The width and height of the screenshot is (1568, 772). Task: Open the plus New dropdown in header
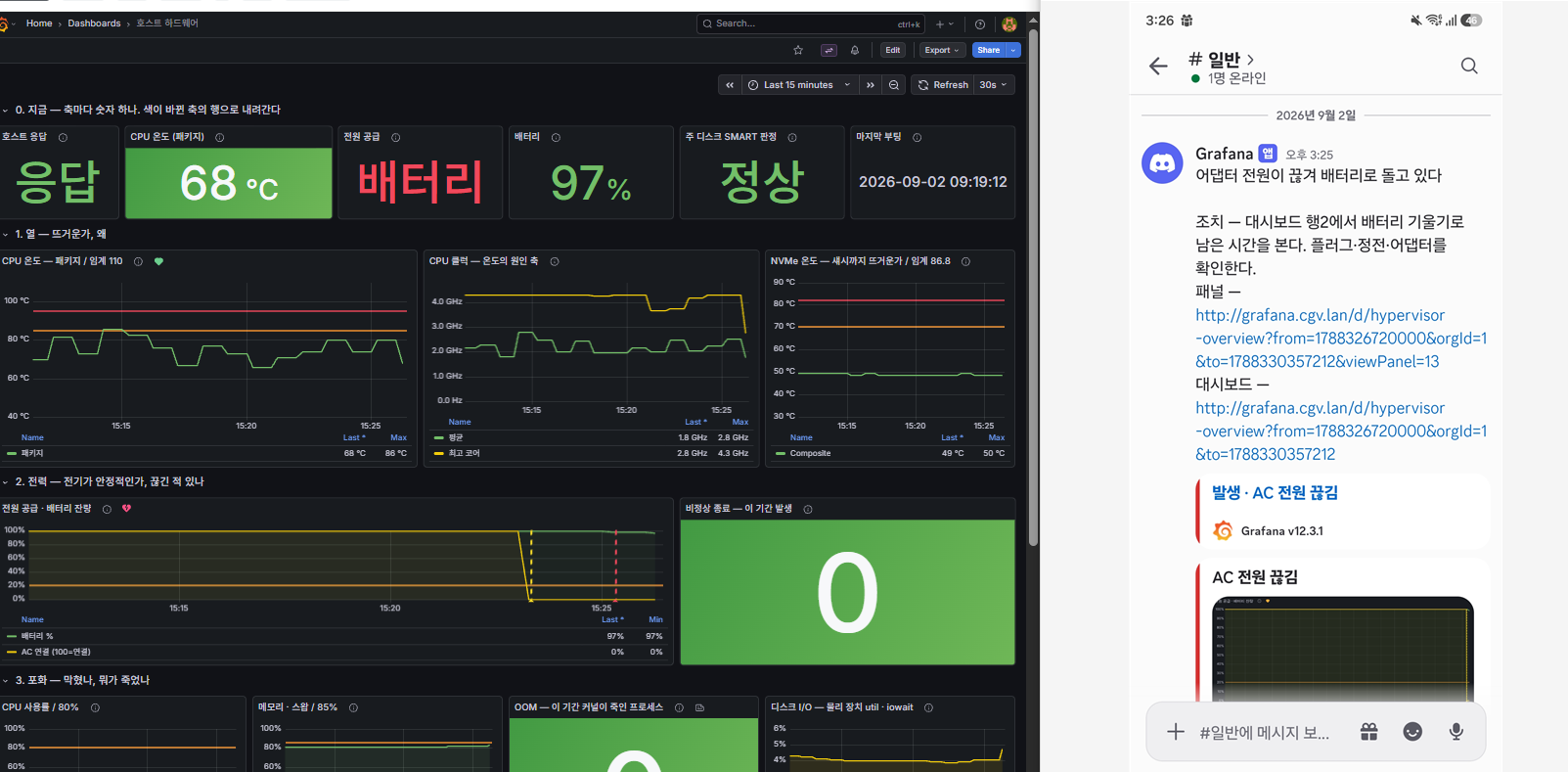tap(944, 23)
